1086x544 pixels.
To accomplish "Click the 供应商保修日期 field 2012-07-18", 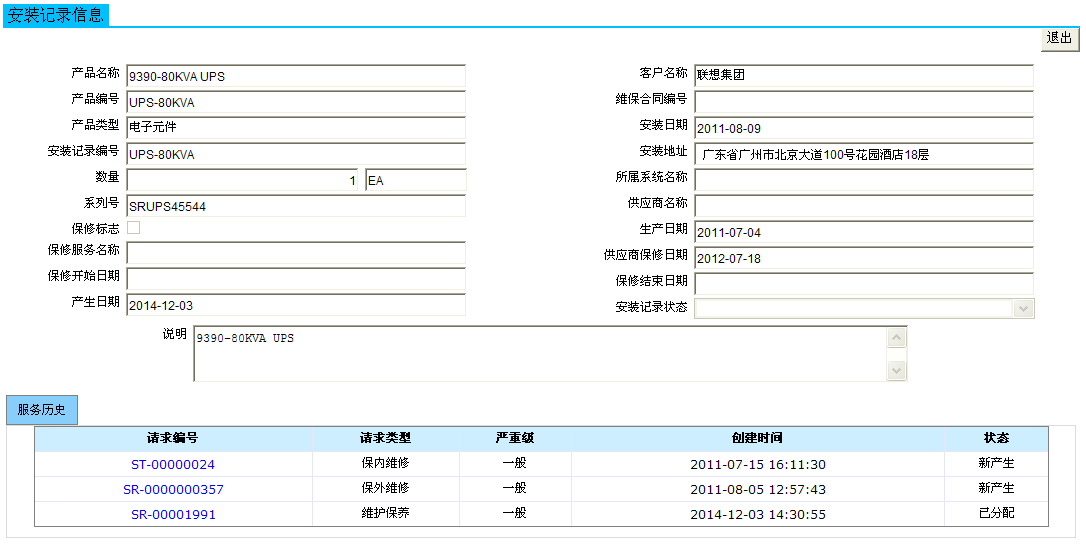I will pos(864,258).
